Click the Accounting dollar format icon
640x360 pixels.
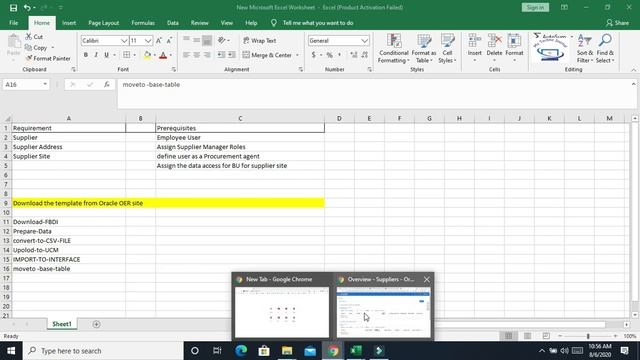tap(313, 55)
